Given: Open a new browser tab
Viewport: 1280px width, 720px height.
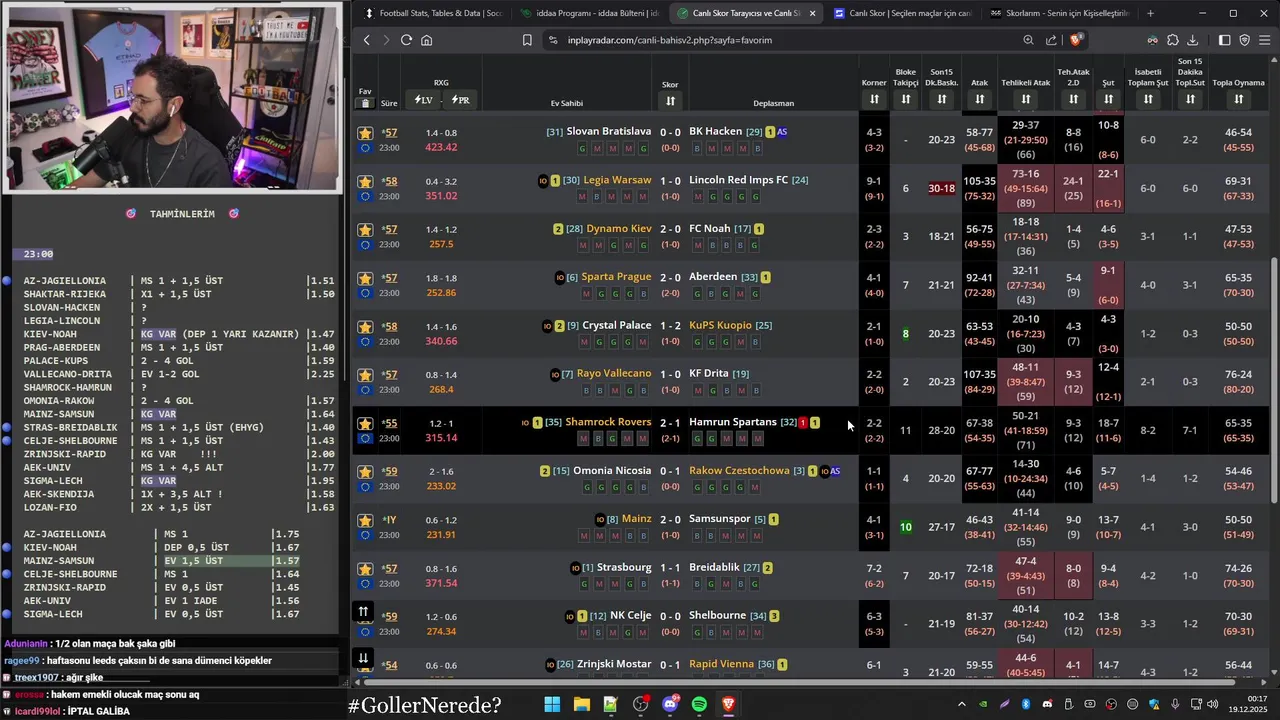Looking at the screenshot, I should point(1150,13).
